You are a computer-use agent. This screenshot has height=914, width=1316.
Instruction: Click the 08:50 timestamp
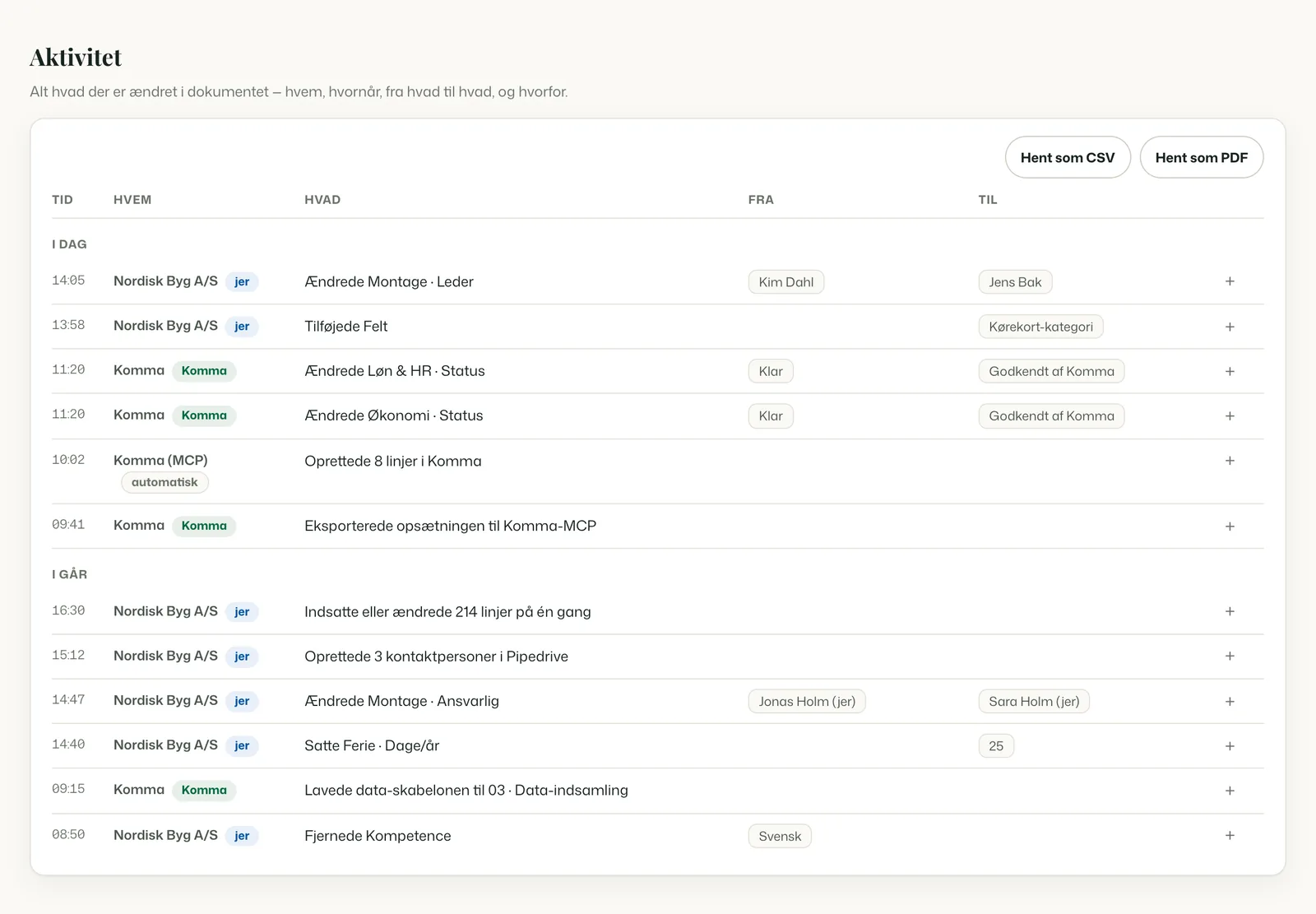[x=68, y=834]
